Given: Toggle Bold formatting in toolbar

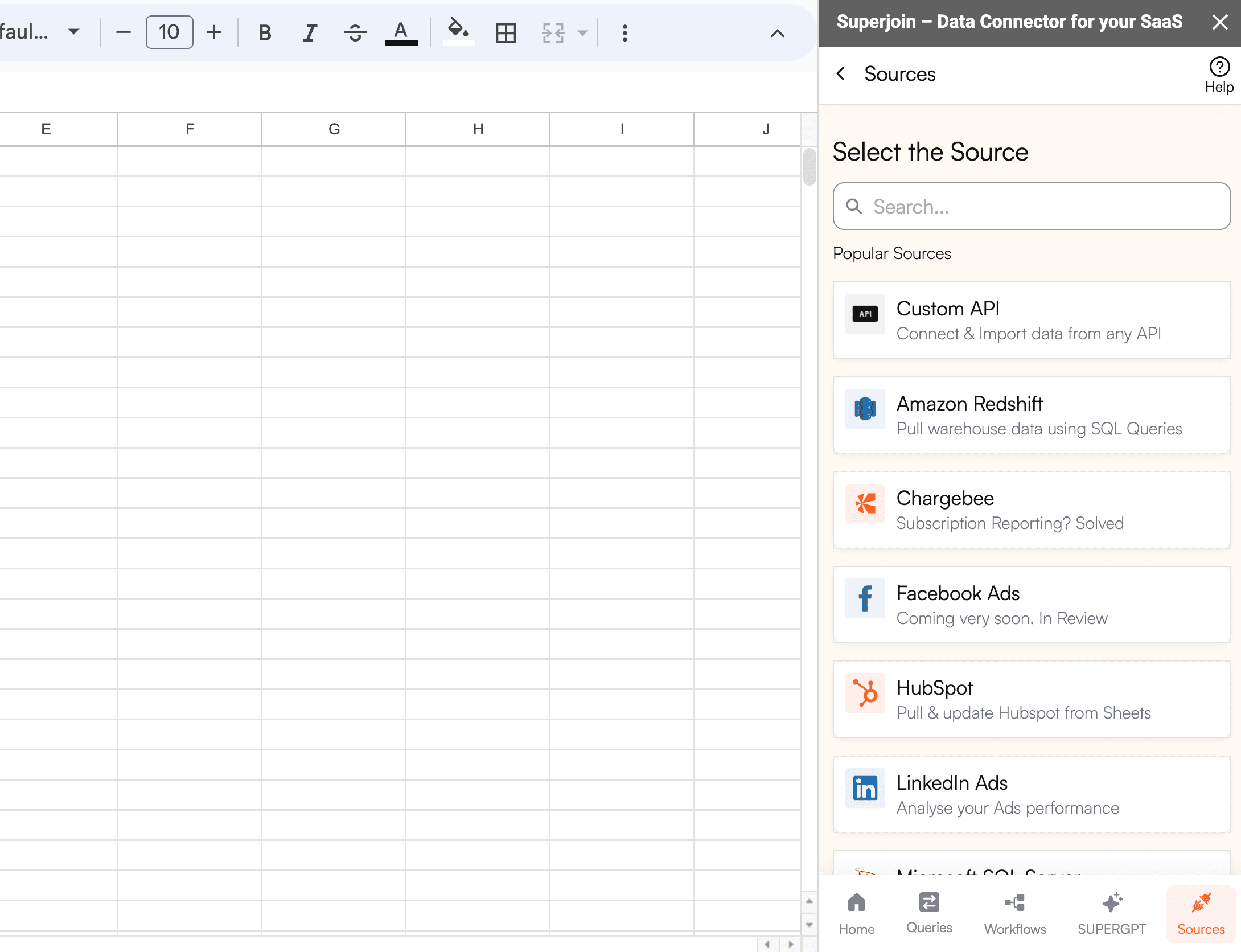Looking at the screenshot, I should click(x=264, y=33).
